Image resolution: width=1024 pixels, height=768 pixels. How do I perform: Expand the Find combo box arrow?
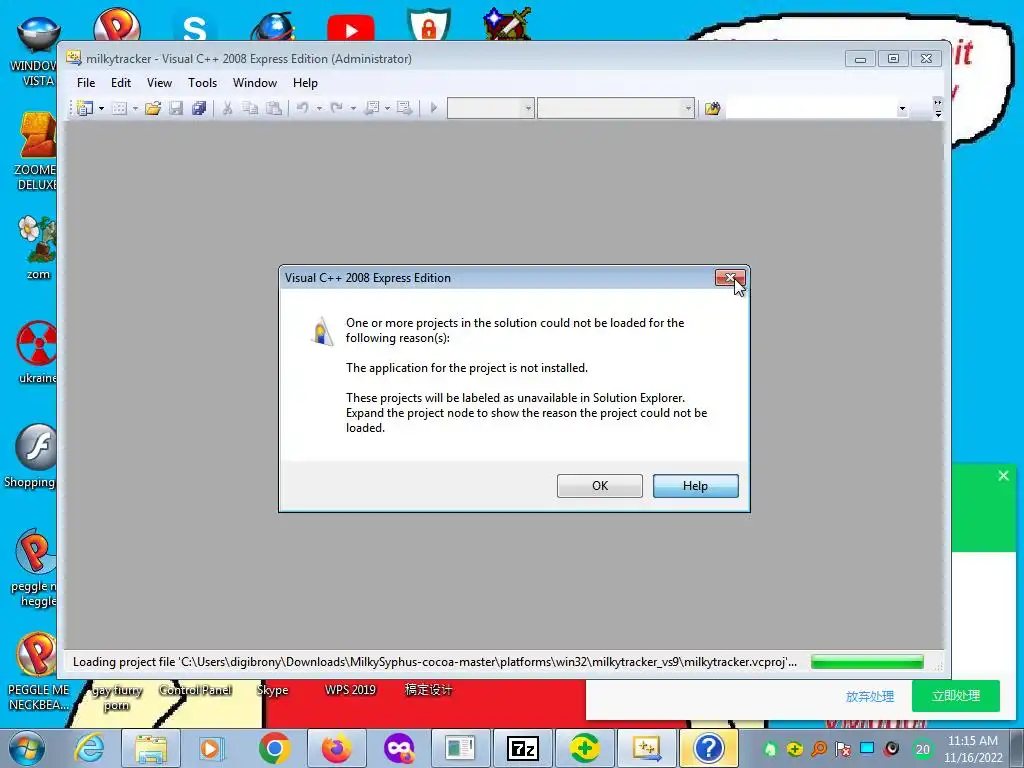pos(902,108)
